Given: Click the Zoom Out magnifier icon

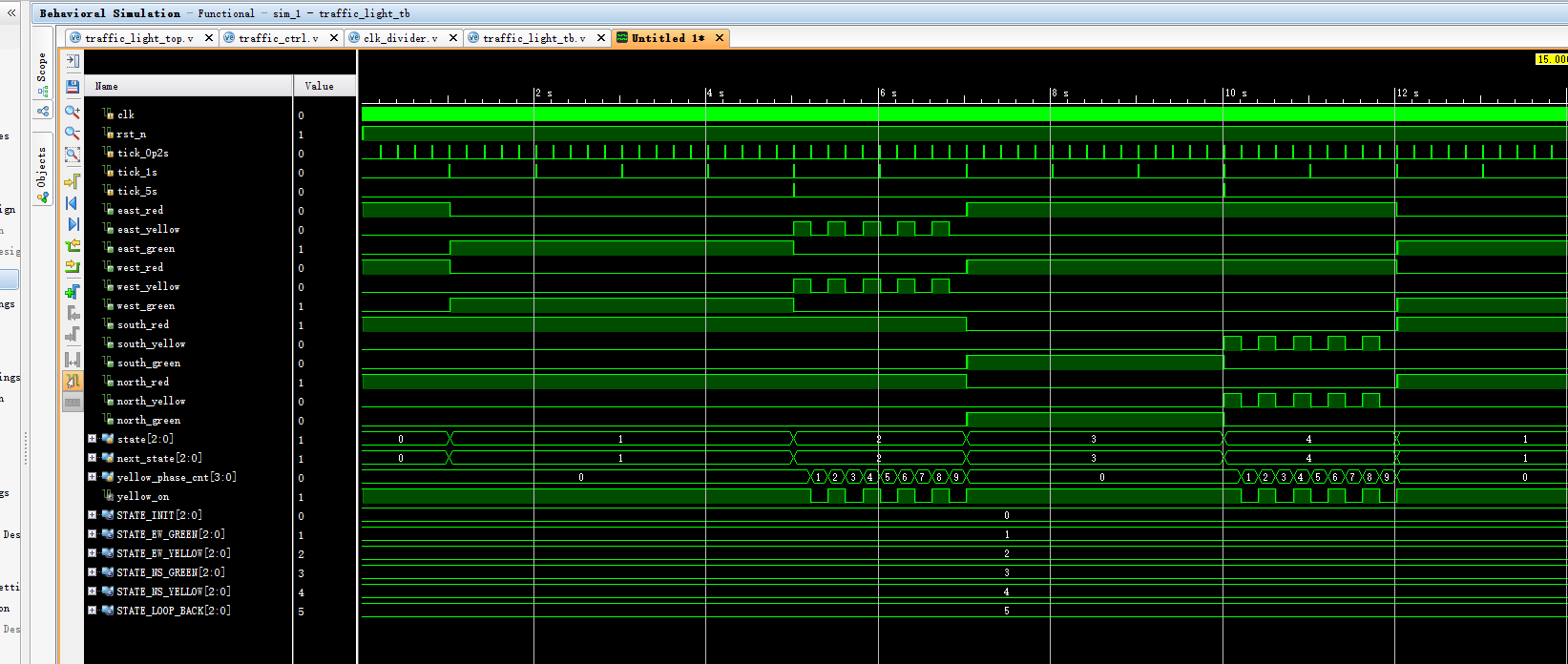Looking at the screenshot, I should (73, 134).
